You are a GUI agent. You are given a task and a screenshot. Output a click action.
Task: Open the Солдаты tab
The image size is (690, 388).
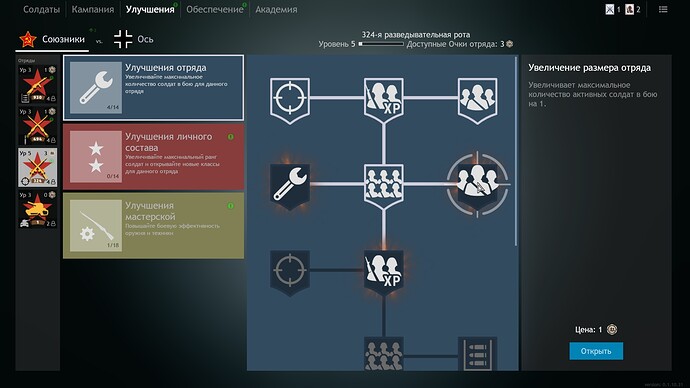pos(41,9)
